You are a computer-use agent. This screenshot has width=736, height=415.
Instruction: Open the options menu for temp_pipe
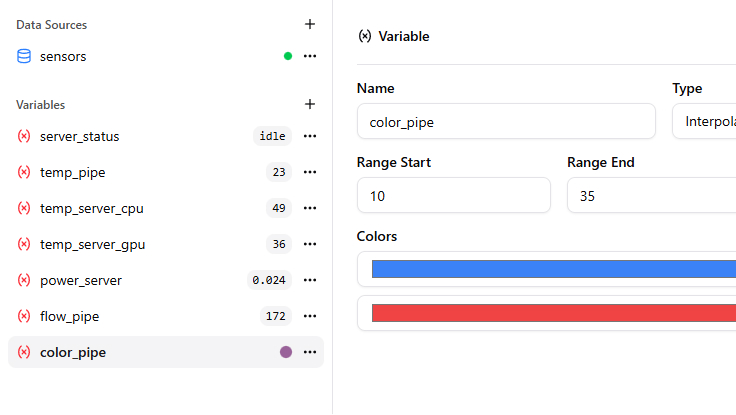[x=310, y=172]
